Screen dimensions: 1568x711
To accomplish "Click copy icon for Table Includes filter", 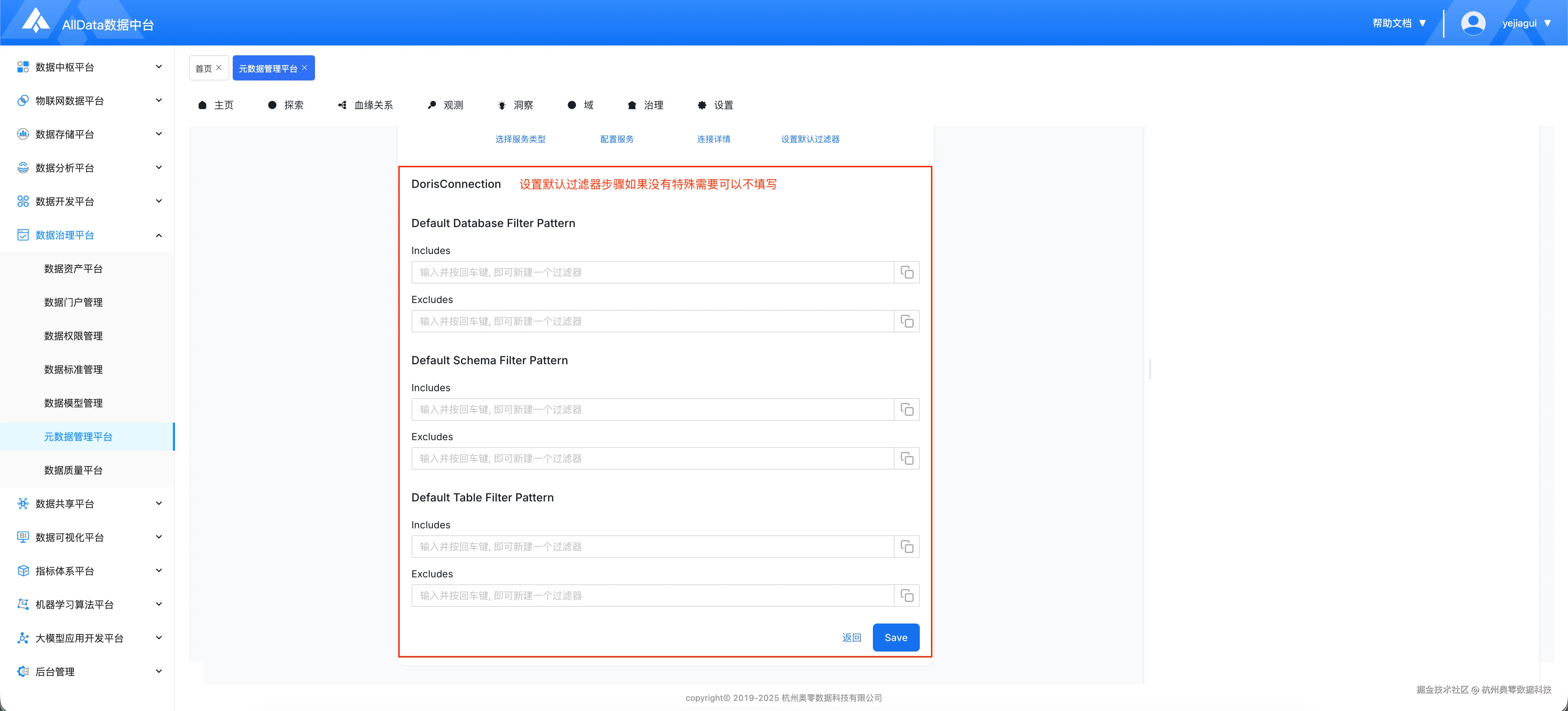I will (907, 547).
